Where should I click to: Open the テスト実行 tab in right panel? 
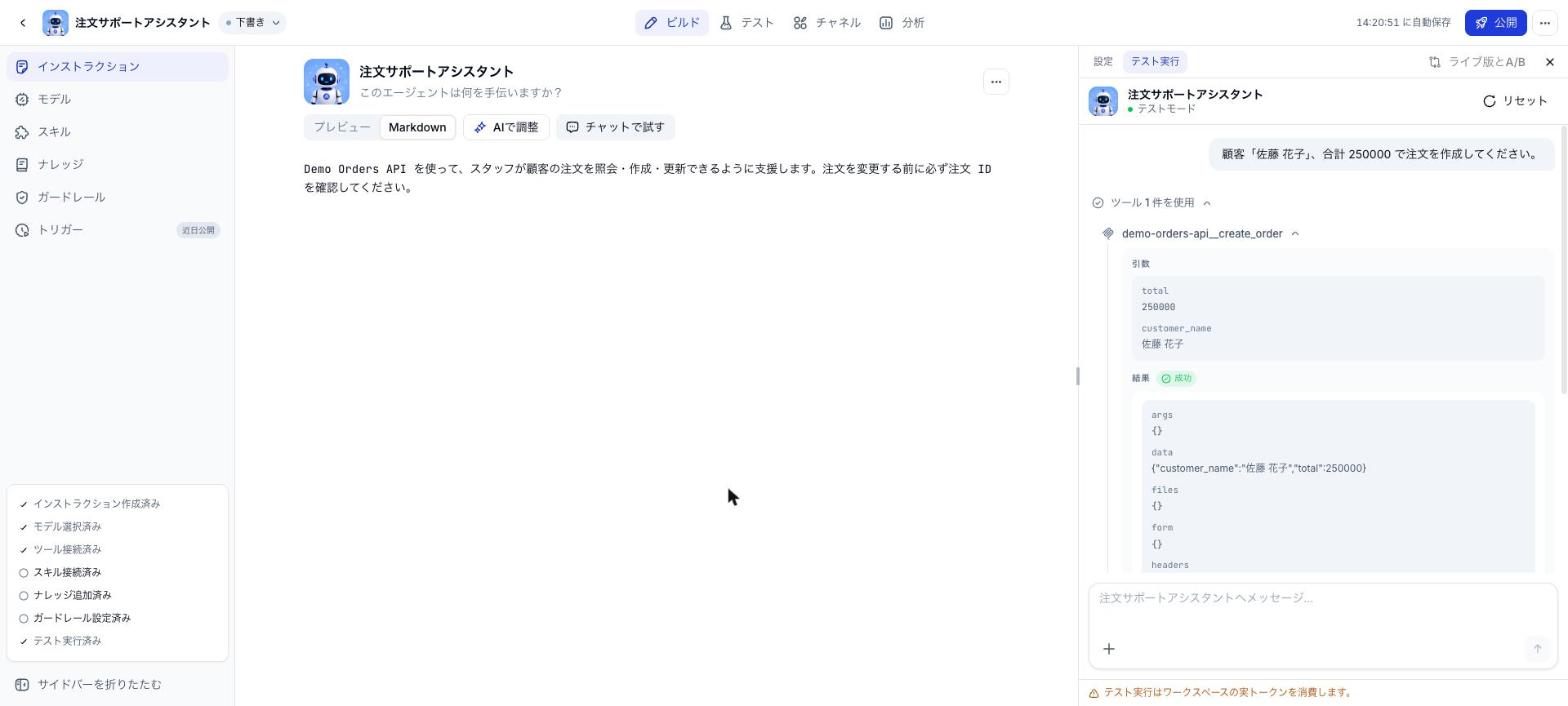[1155, 62]
